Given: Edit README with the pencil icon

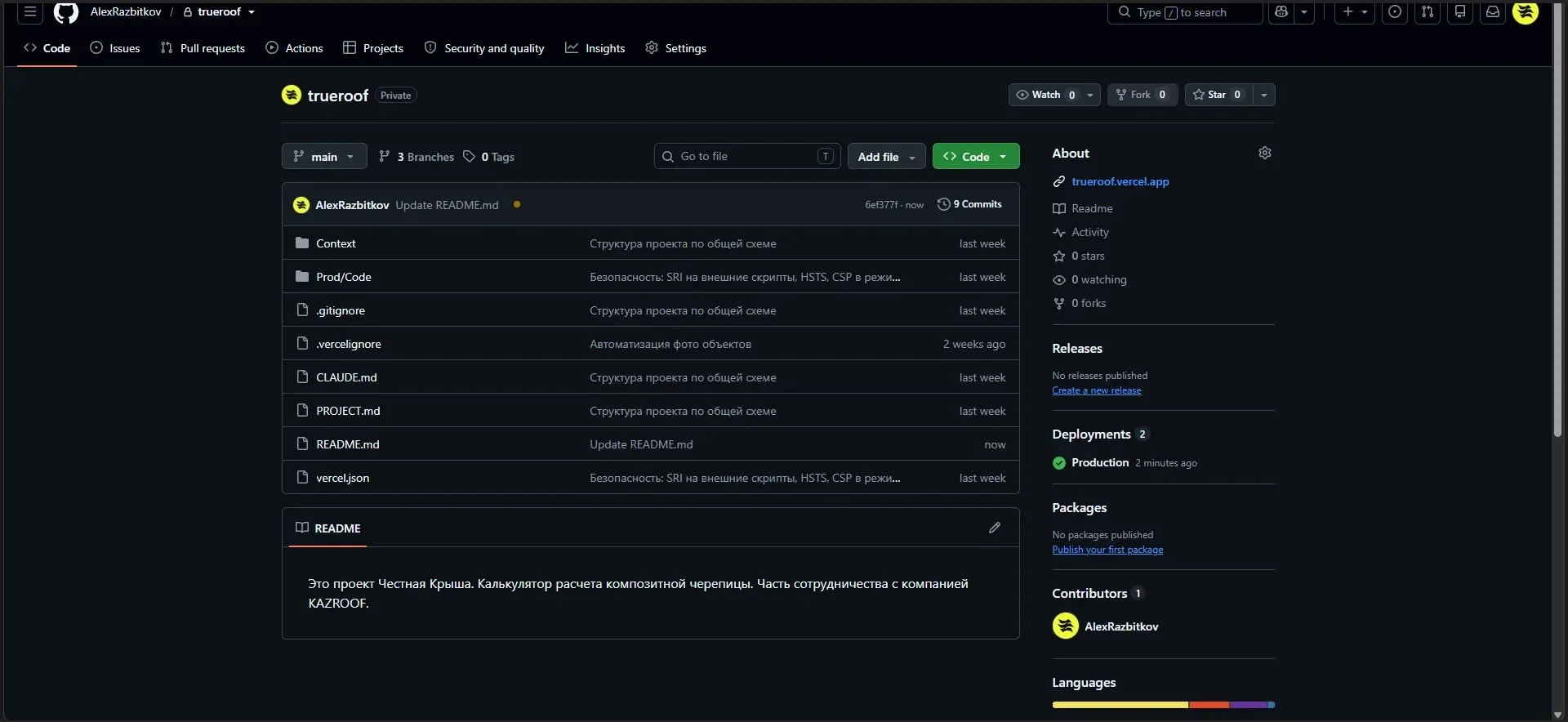Looking at the screenshot, I should 995,528.
